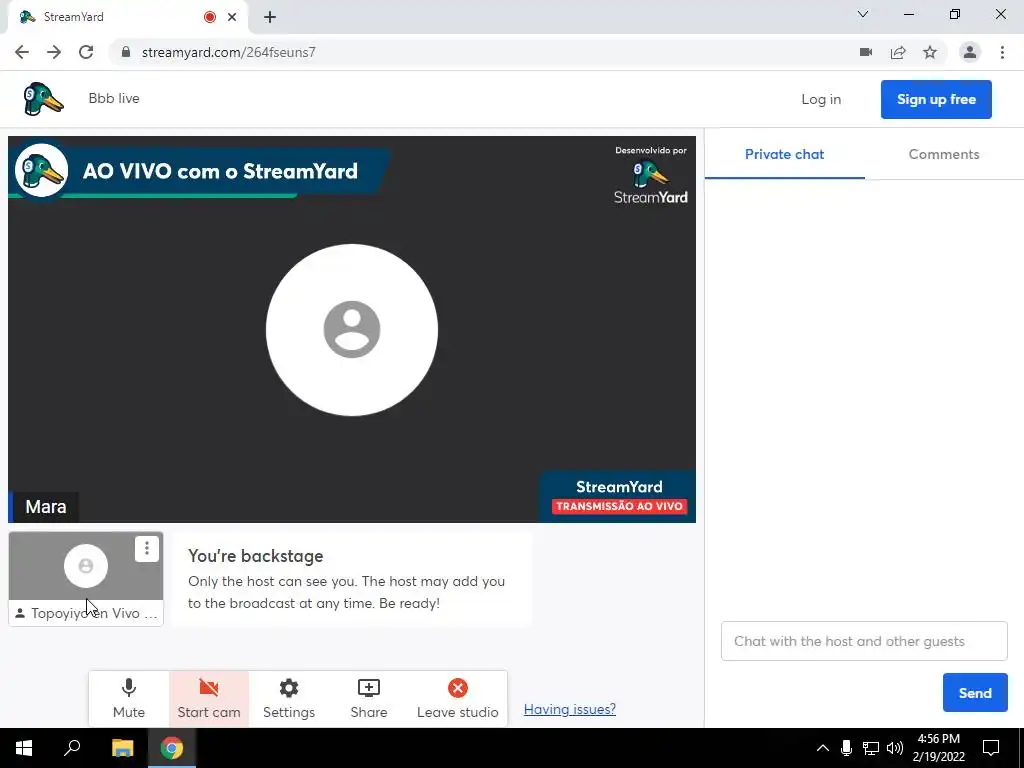The width and height of the screenshot is (1024, 768).
Task: Bookmark this page with star icon
Action: [x=930, y=52]
